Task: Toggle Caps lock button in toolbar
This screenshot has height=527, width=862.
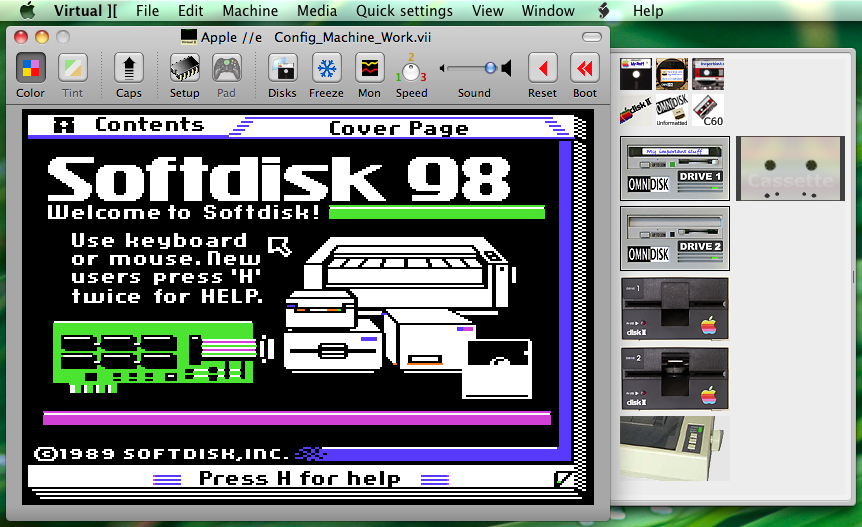Action: click(129, 69)
